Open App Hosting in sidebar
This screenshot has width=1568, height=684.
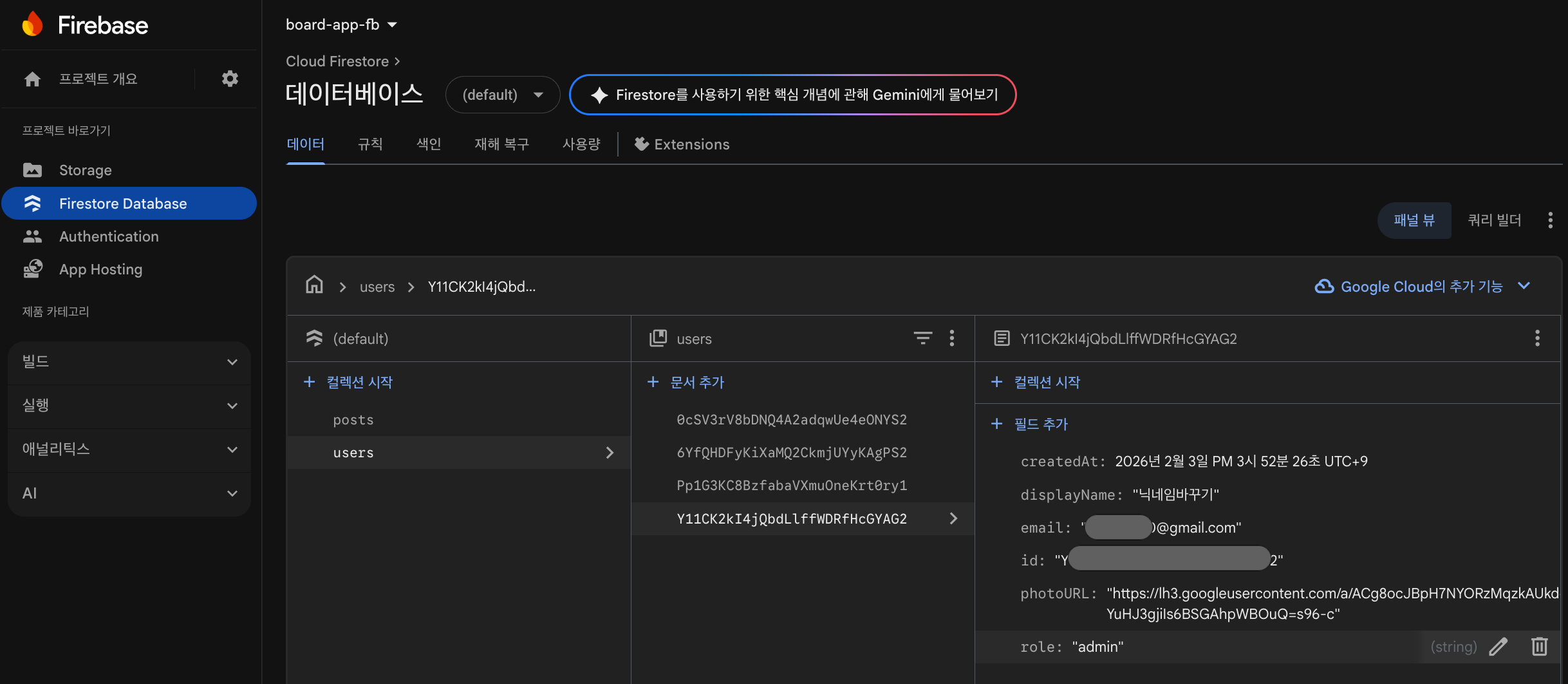[100, 269]
